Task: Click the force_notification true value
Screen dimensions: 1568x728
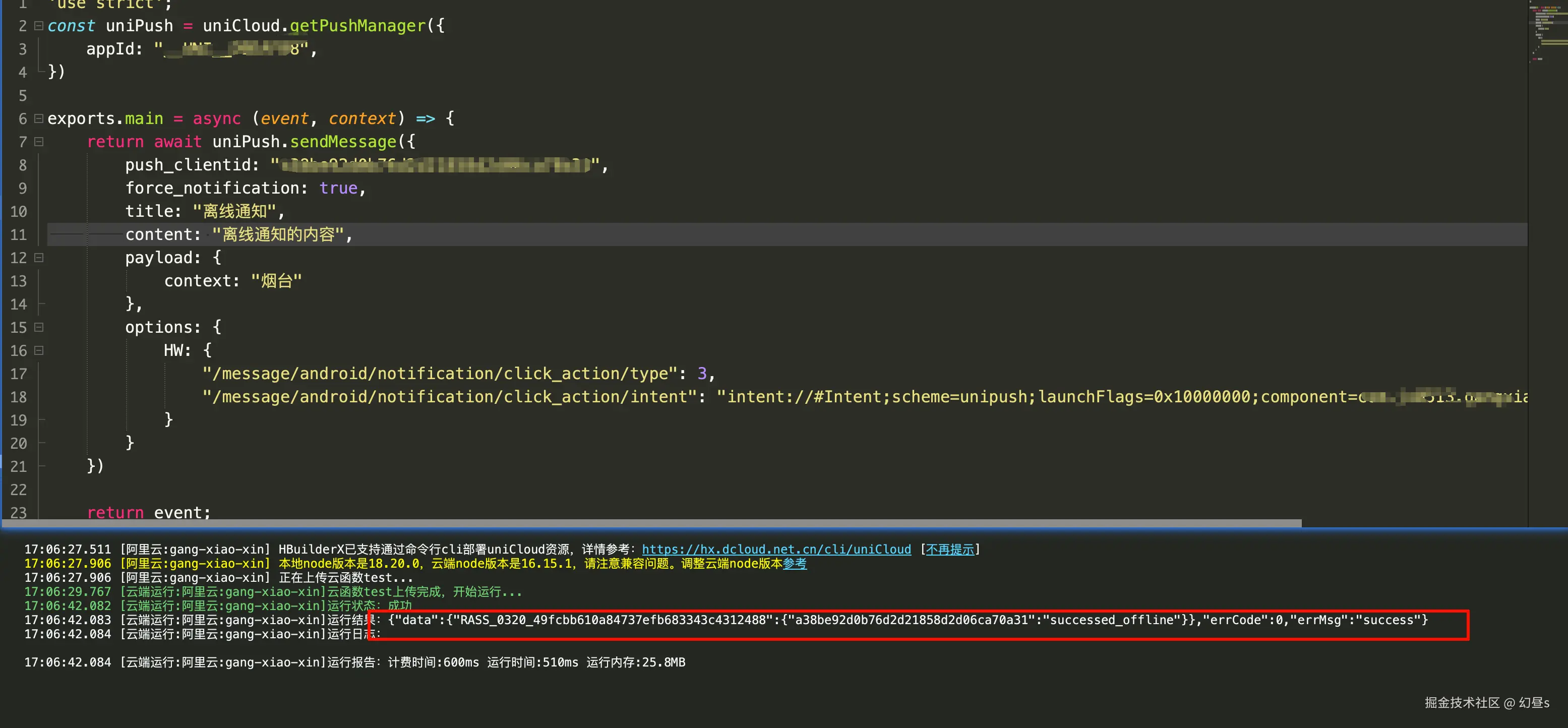Action: click(x=338, y=188)
